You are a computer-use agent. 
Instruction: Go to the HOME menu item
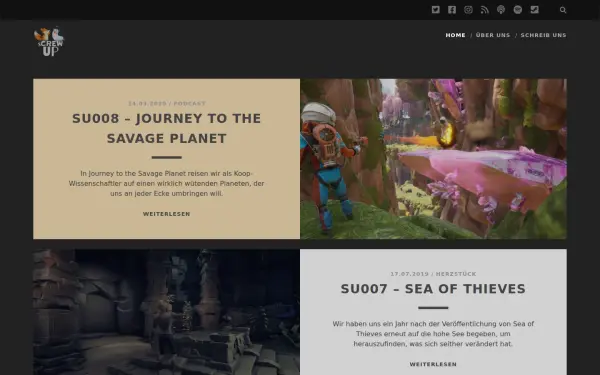coord(455,35)
